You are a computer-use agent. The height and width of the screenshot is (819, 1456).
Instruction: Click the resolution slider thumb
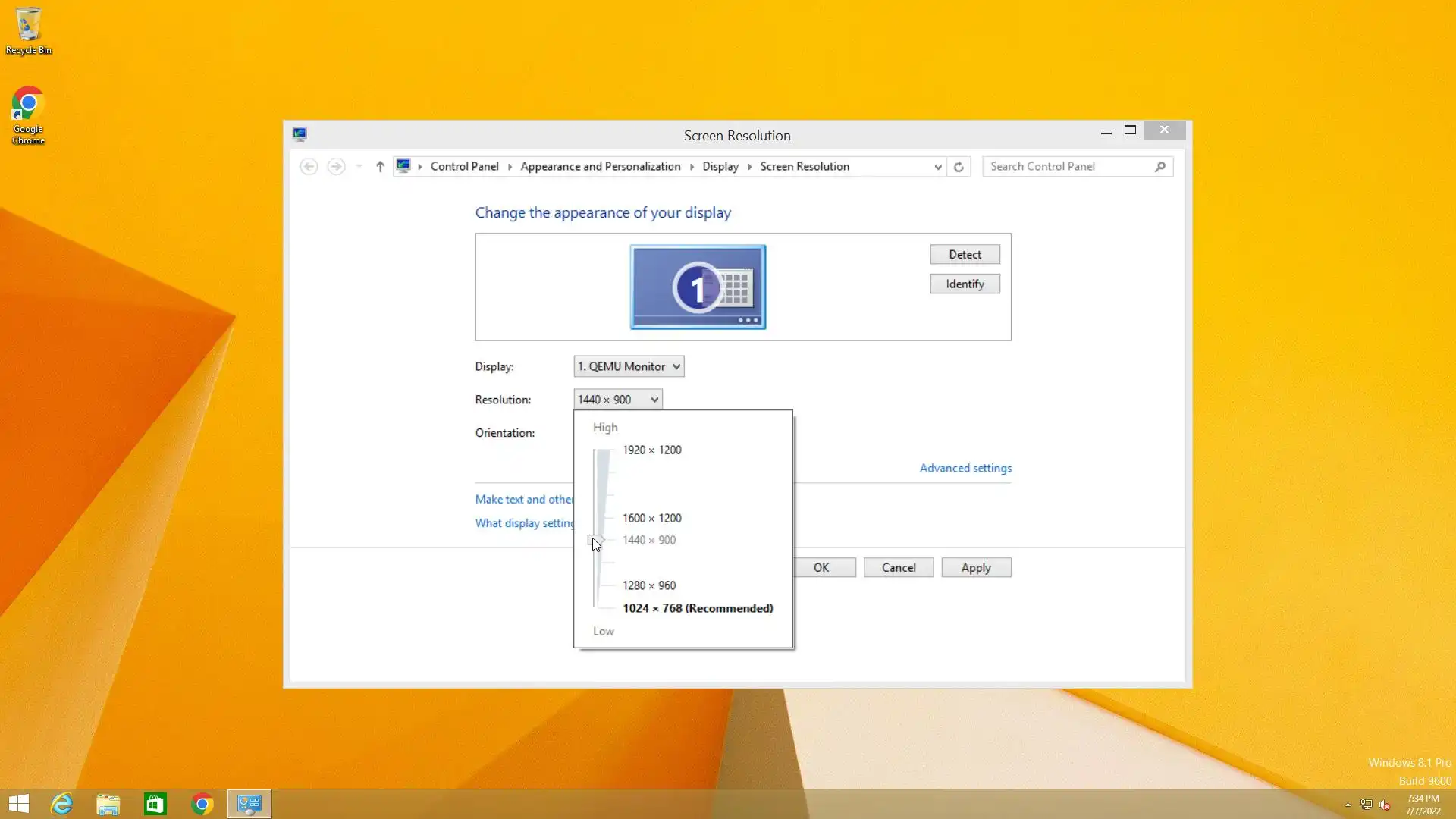tap(596, 541)
